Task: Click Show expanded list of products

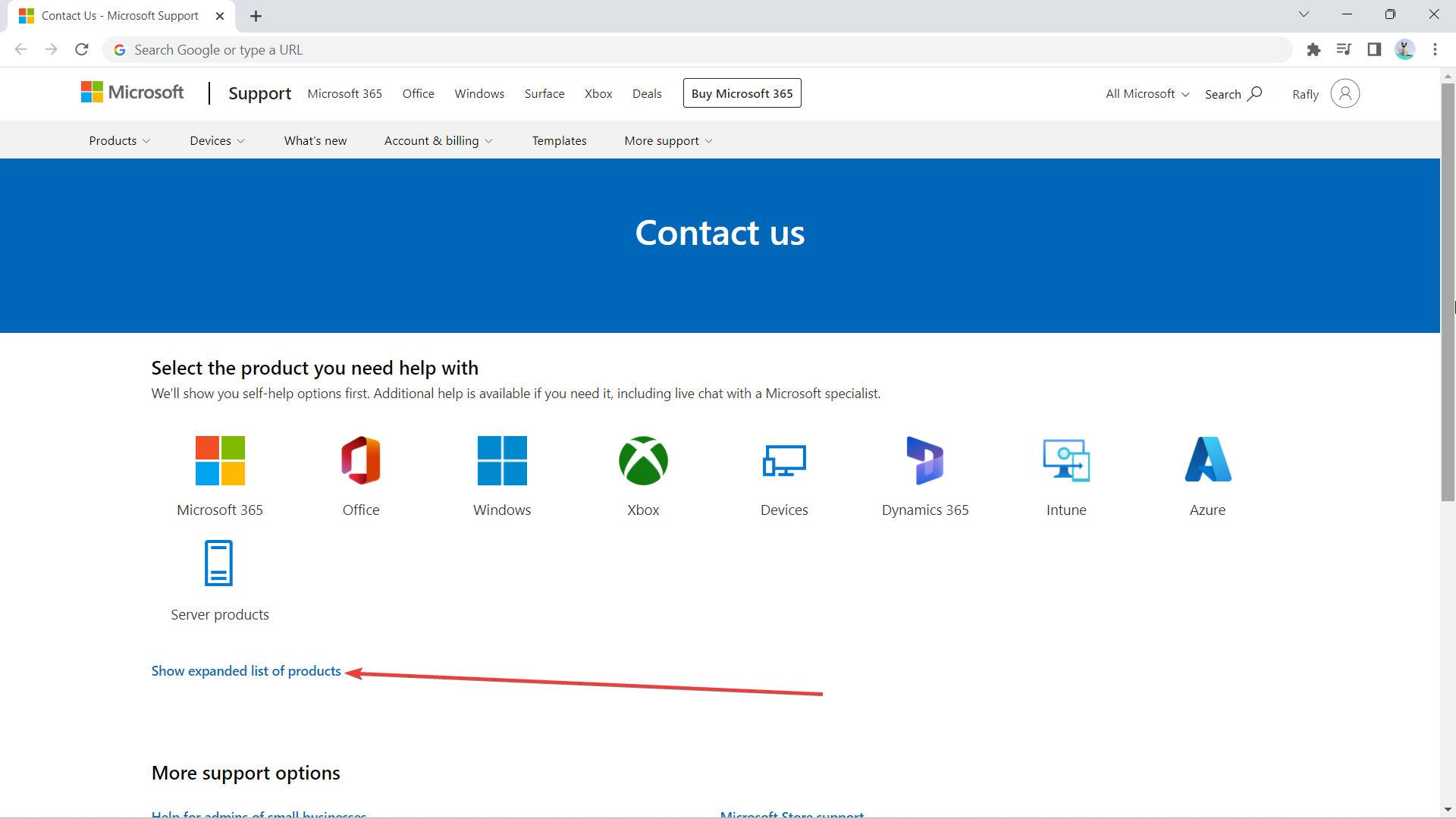Action: 246,671
